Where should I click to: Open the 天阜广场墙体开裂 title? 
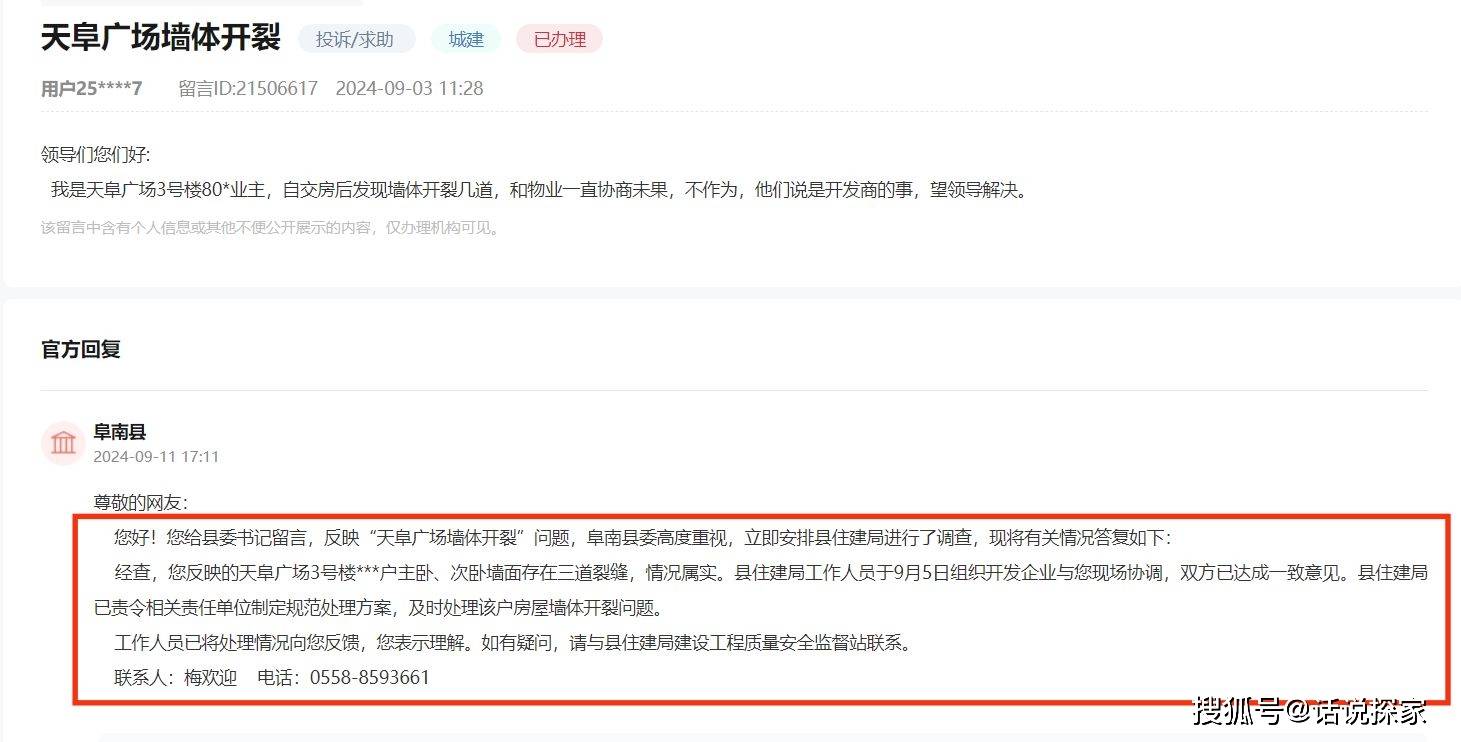[161, 38]
